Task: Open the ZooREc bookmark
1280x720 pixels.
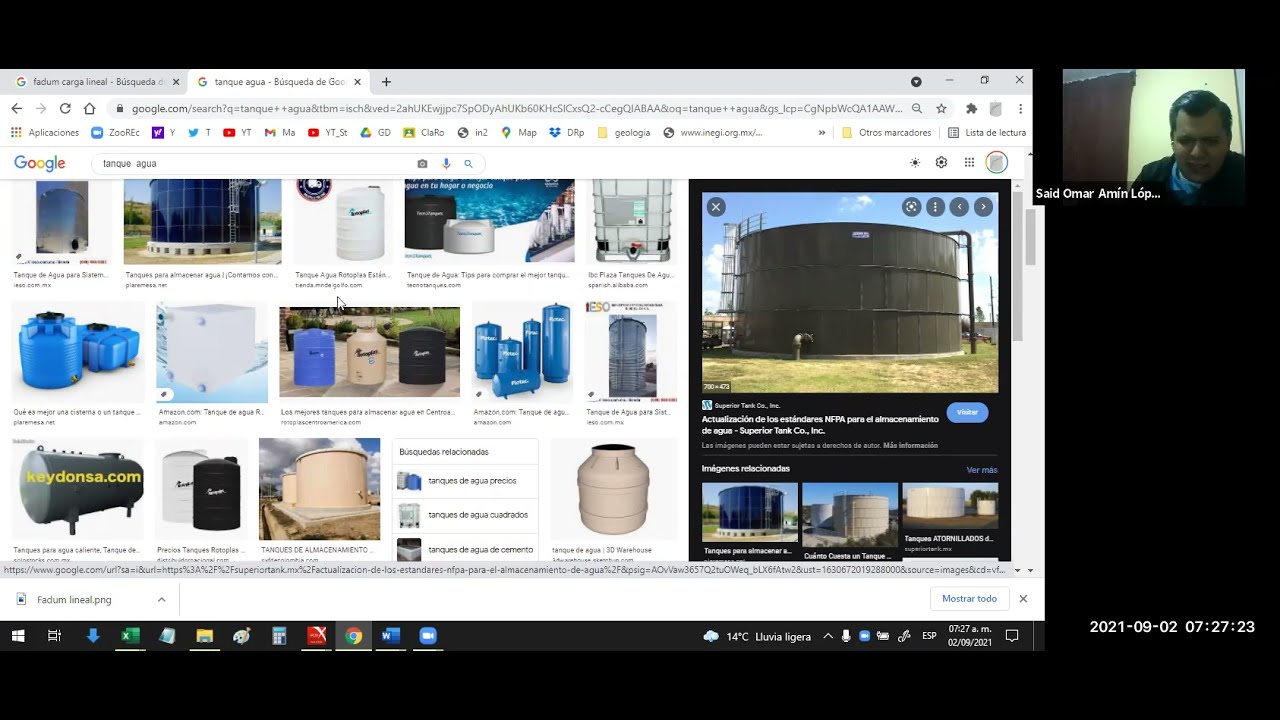Action: (116, 132)
